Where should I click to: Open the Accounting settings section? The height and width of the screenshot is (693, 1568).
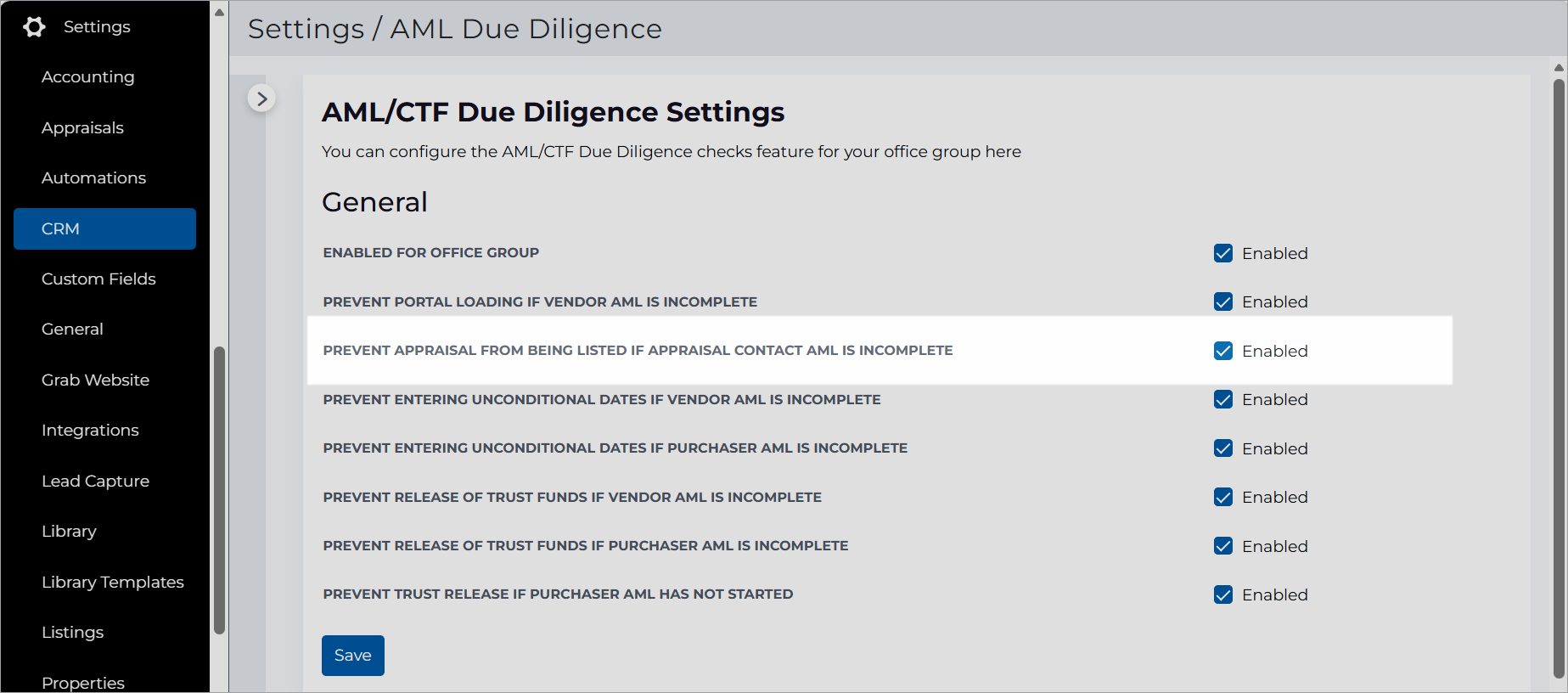point(88,77)
